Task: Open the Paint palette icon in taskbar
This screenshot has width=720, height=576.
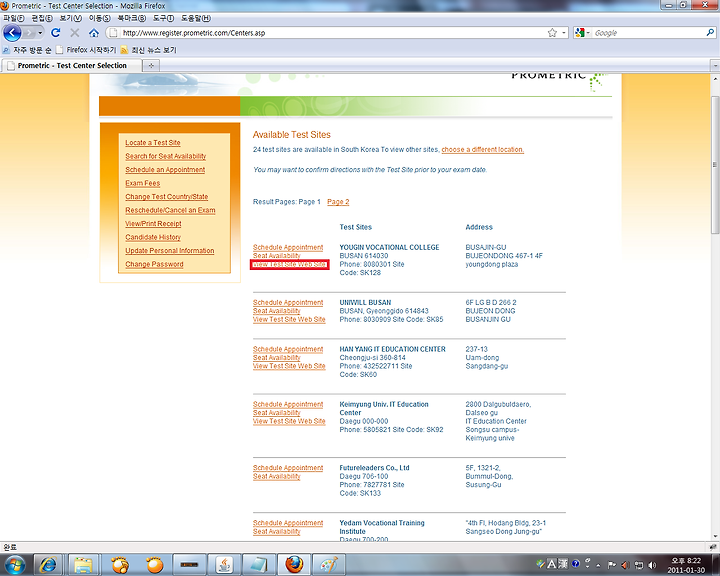Action: pos(329,565)
